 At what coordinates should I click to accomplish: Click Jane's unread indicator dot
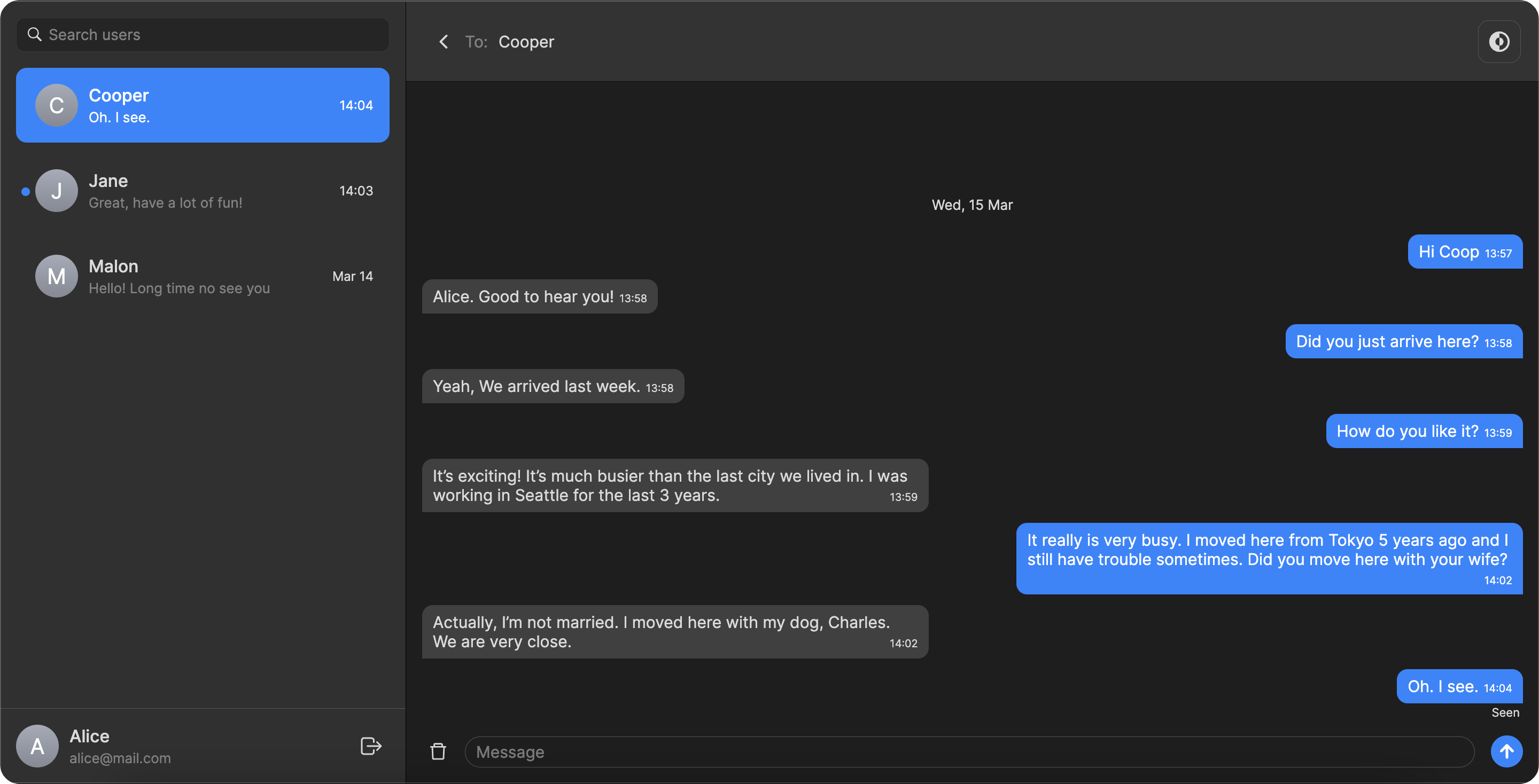click(25, 191)
